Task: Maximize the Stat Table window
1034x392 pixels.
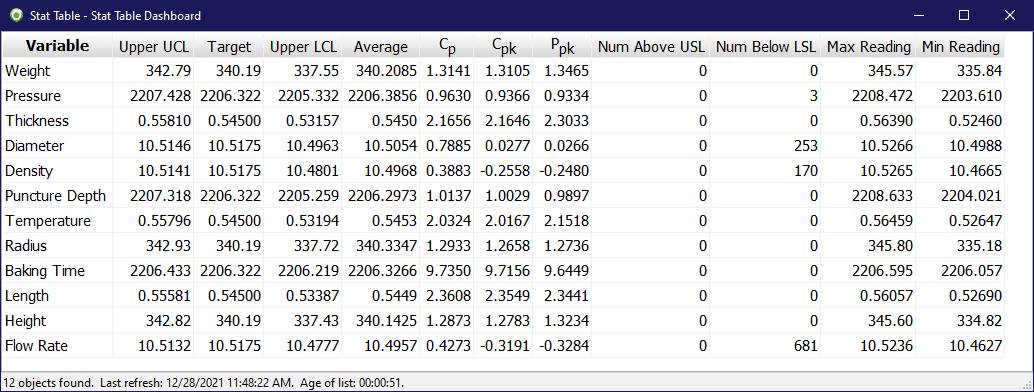Action: point(963,15)
